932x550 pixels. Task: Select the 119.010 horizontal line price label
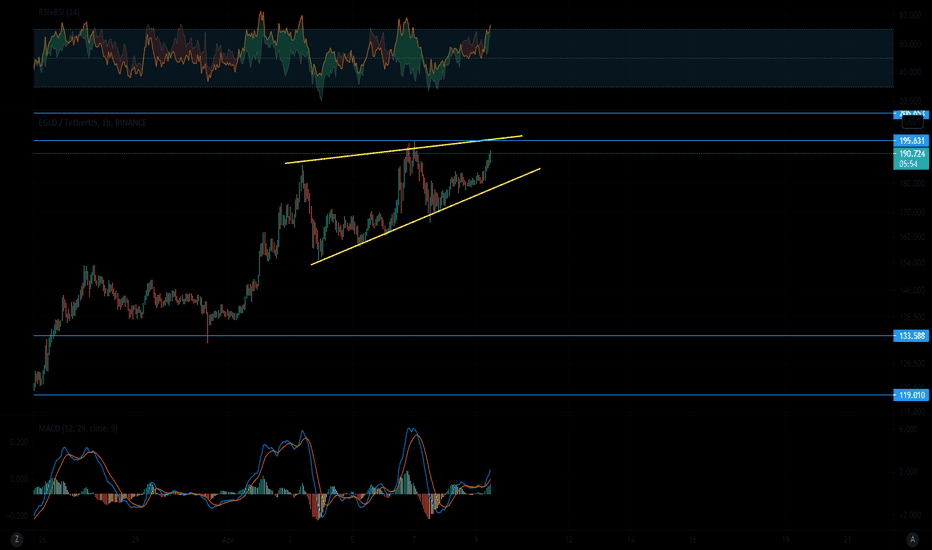tap(911, 395)
